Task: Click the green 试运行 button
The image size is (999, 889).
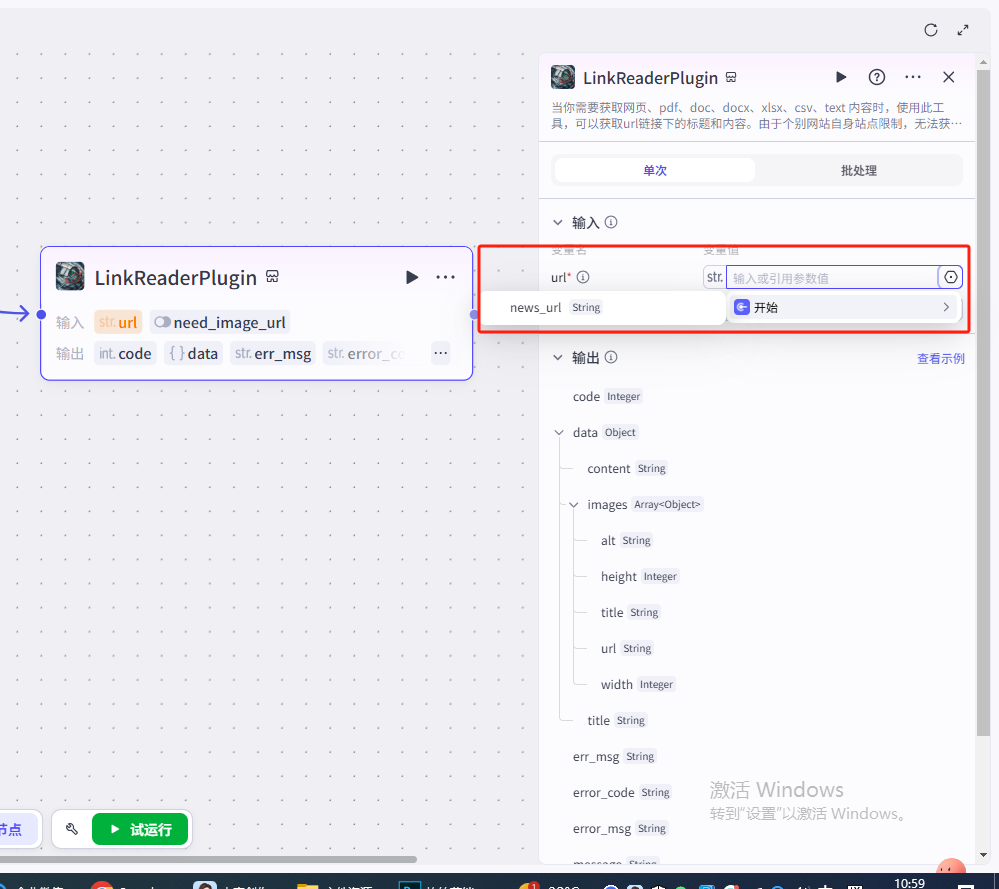Action: 140,829
